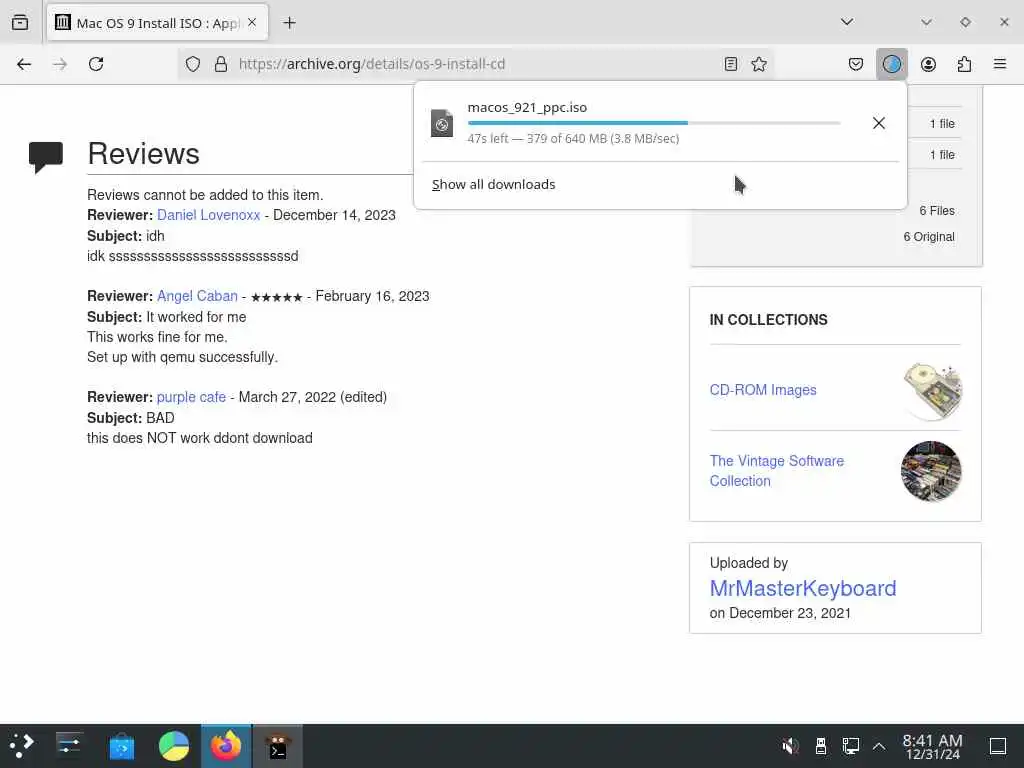1024x768 pixels.
Task: Open the Firefox account icon
Action: pos(928,64)
